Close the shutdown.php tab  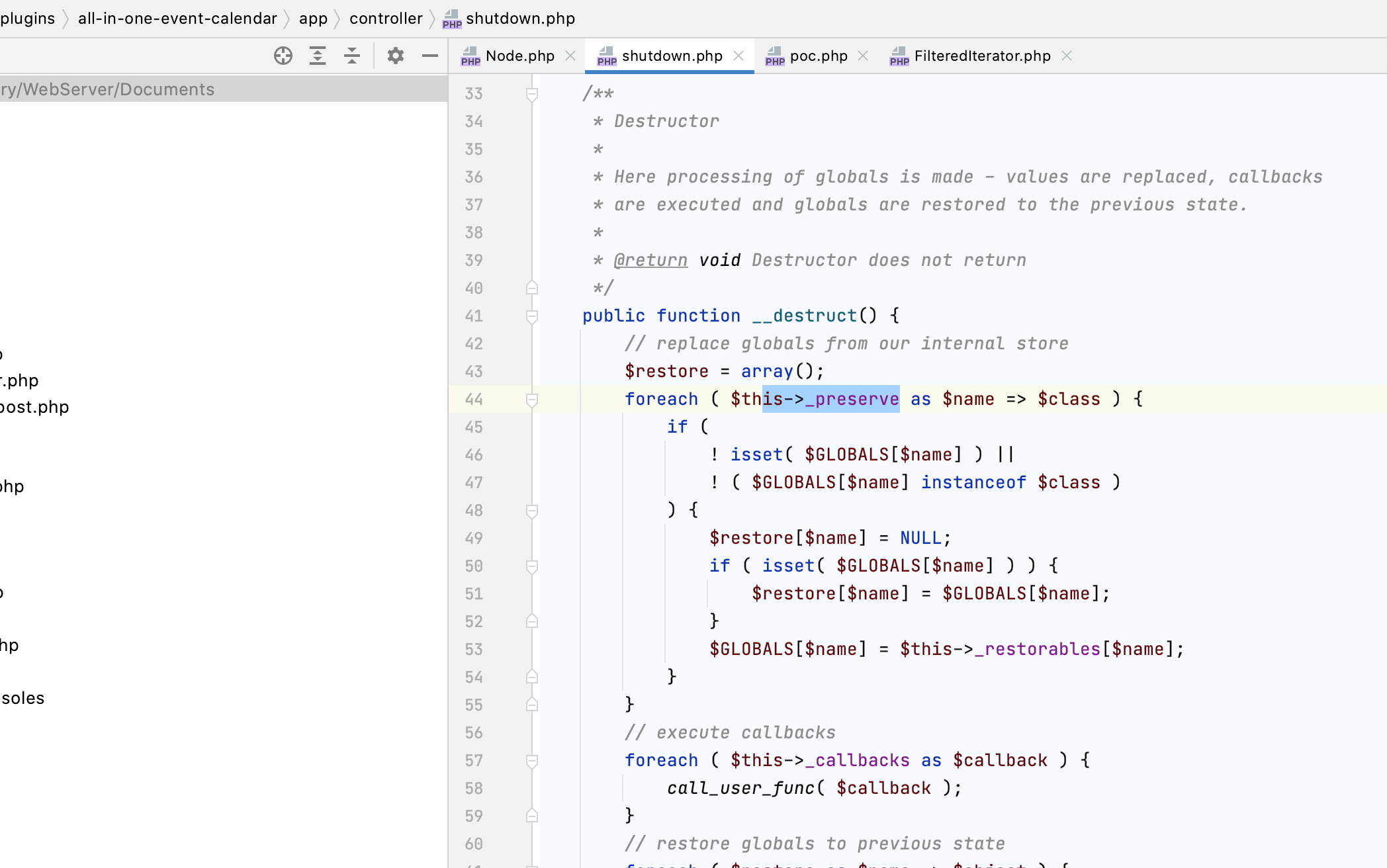pos(738,56)
